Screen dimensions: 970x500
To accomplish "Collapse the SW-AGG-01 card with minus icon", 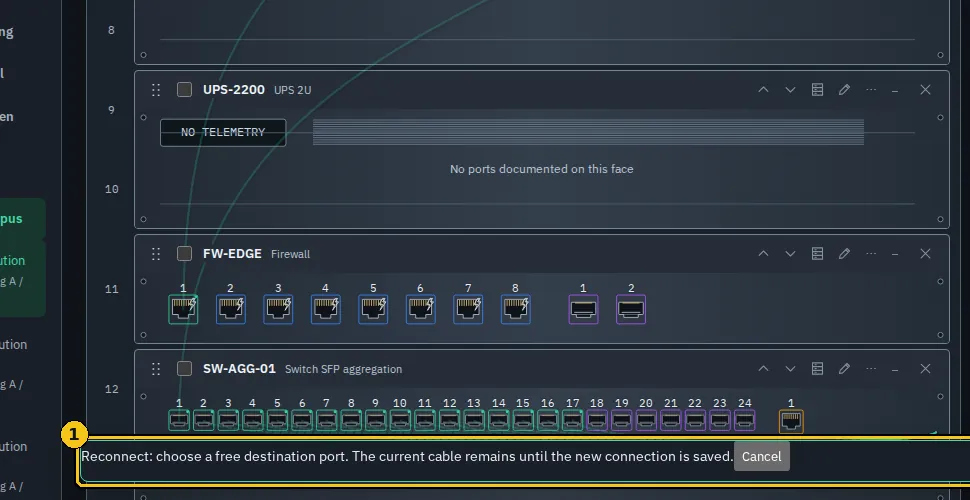I will tap(895, 369).
